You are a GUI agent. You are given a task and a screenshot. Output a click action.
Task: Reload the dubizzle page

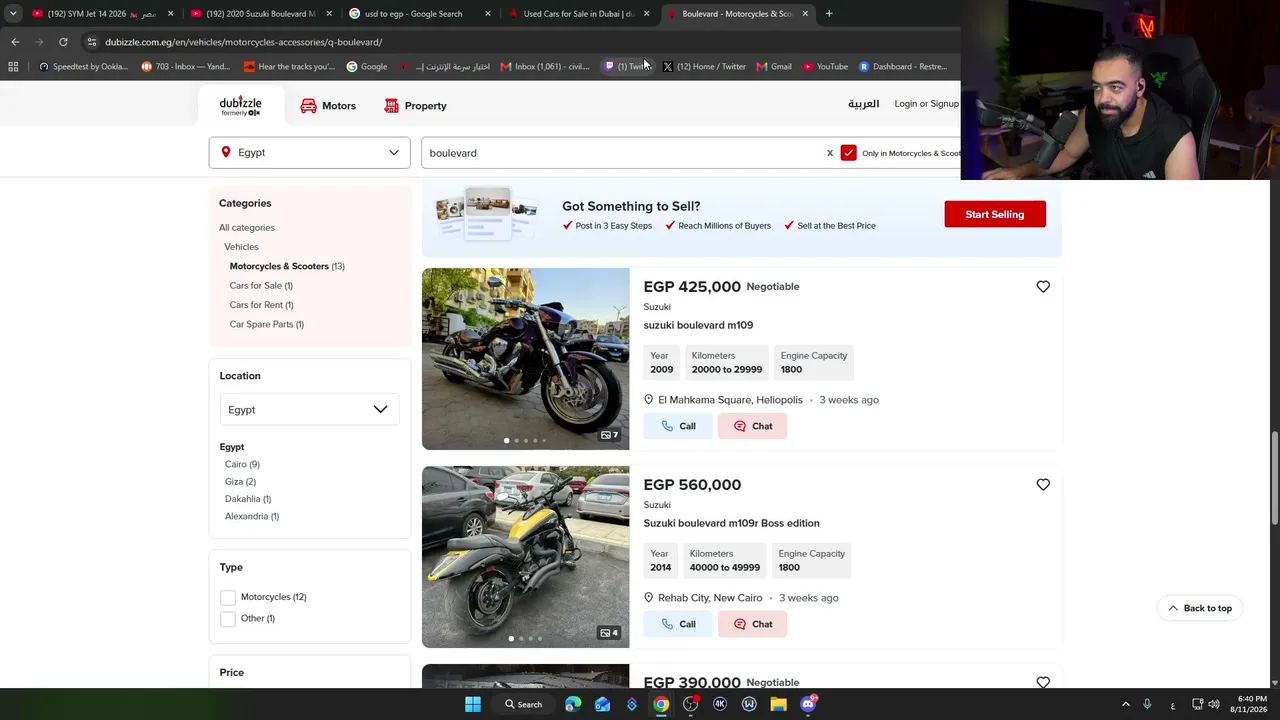click(63, 42)
